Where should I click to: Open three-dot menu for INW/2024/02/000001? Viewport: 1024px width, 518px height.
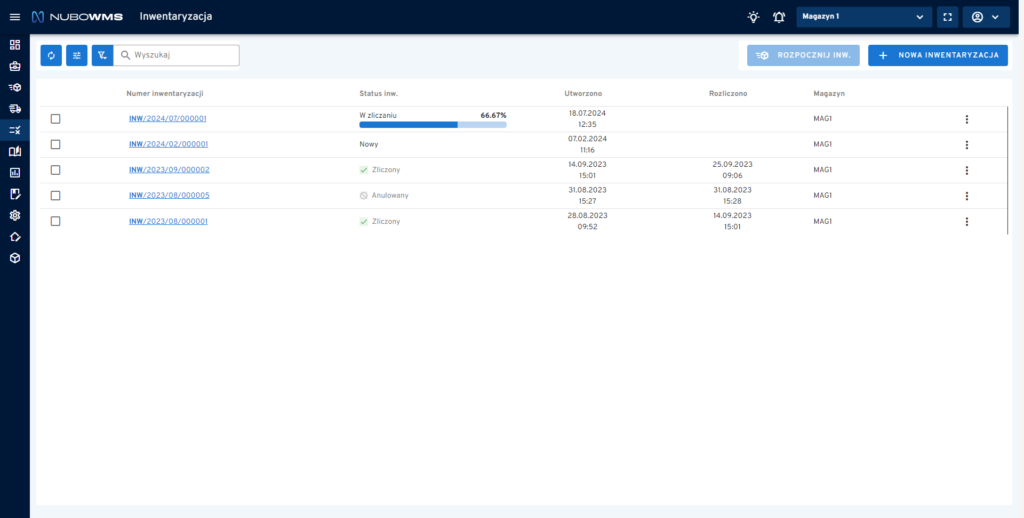(x=966, y=145)
